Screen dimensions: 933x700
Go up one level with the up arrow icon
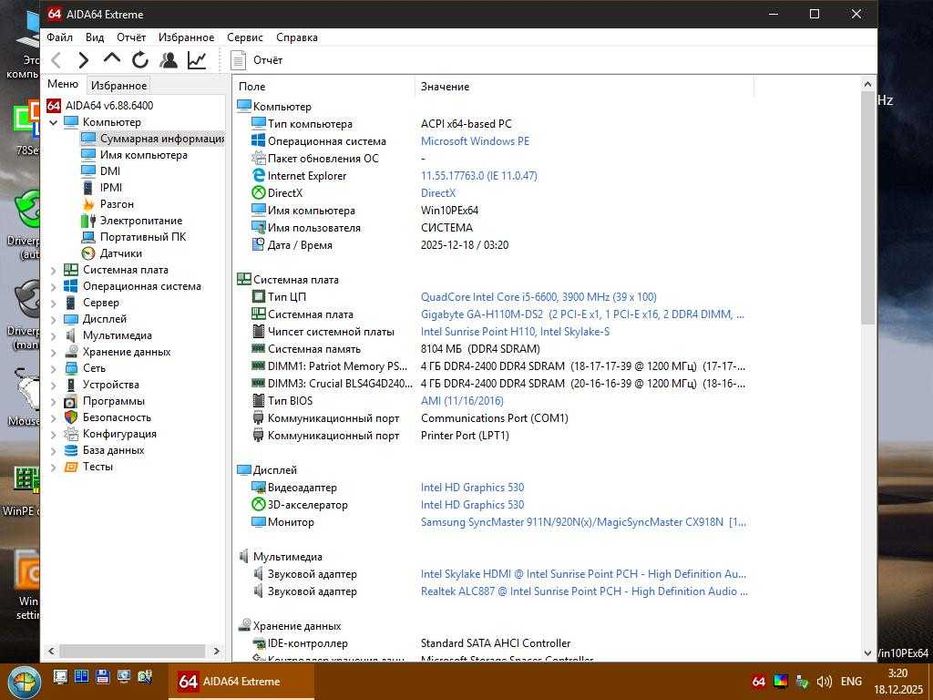[x=112, y=58]
